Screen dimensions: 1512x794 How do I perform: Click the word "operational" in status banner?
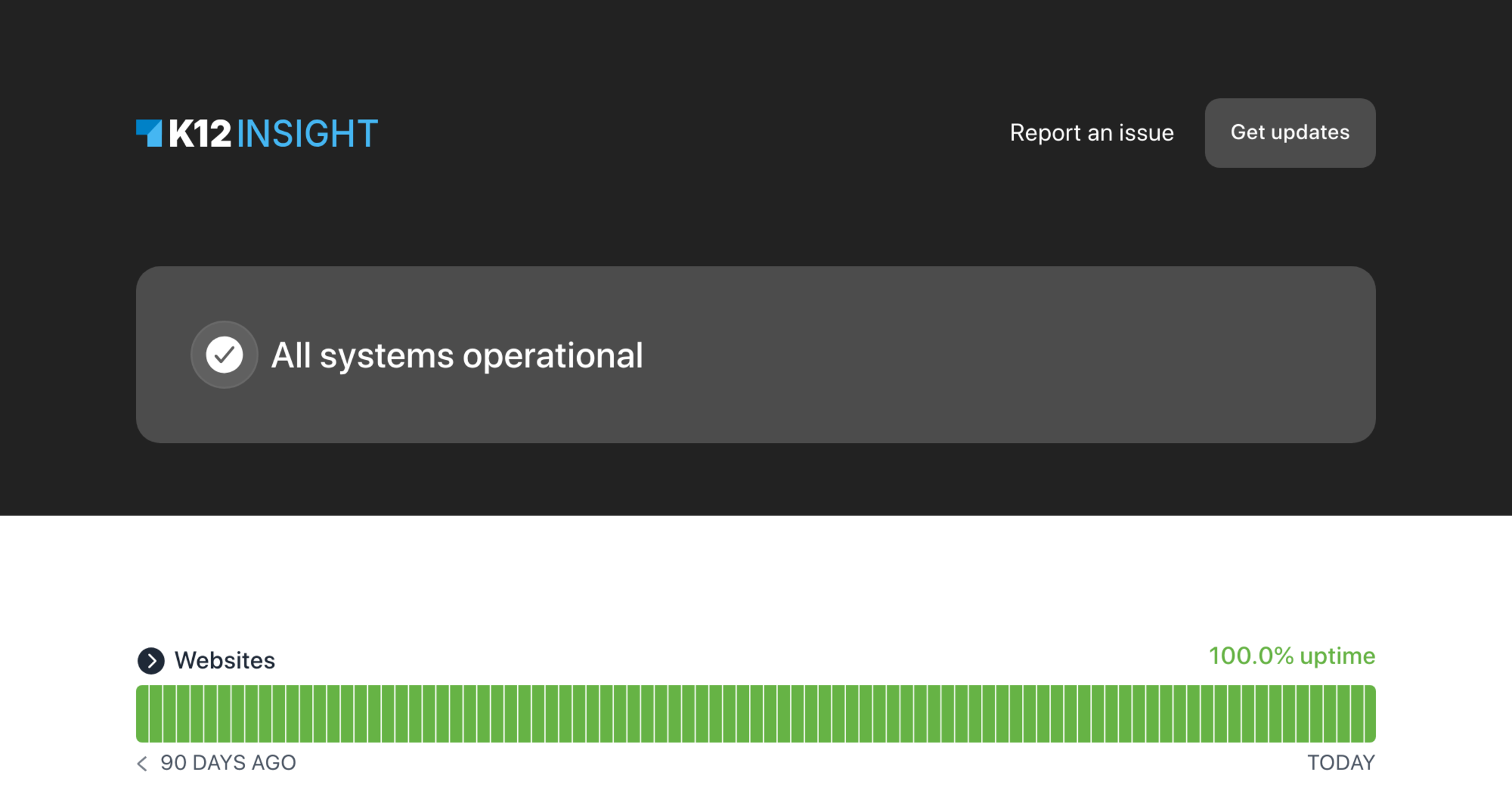(x=553, y=355)
